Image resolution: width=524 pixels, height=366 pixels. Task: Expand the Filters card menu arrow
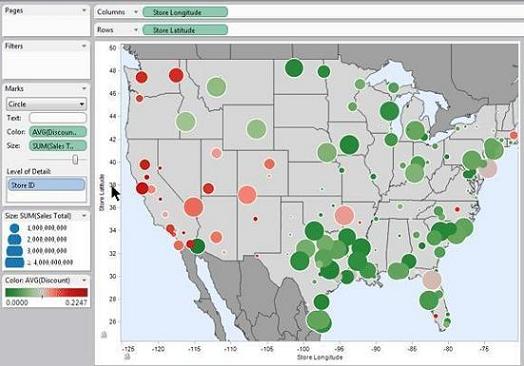click(84, 46)
